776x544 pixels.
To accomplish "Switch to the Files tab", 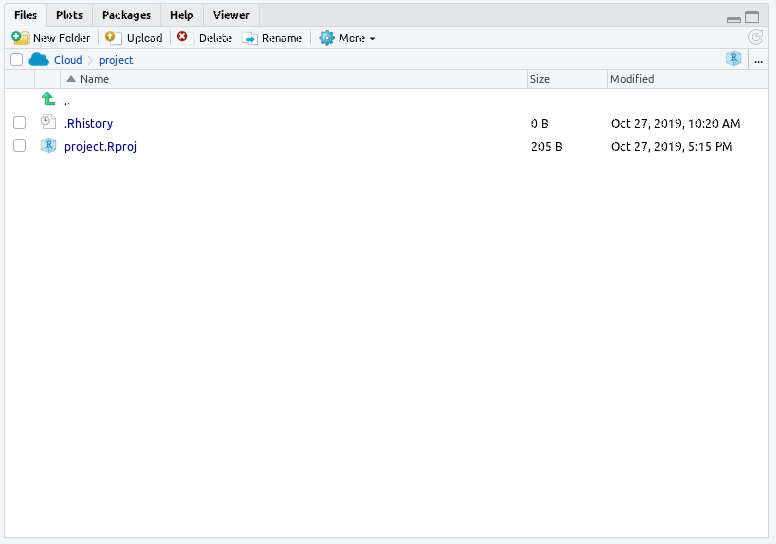I will click(26, 15).
